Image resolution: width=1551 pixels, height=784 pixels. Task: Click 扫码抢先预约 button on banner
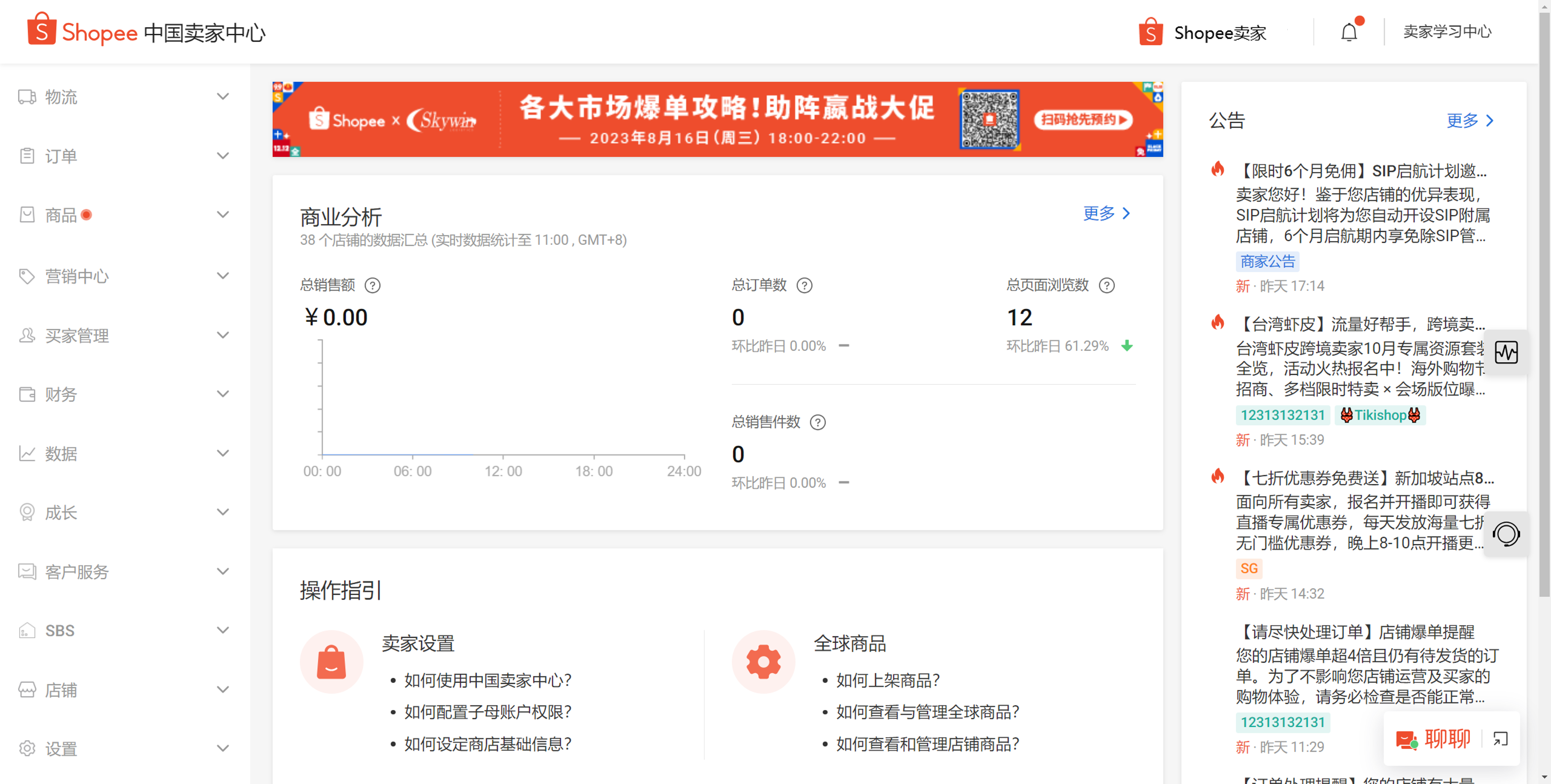tap(1083, 119)
